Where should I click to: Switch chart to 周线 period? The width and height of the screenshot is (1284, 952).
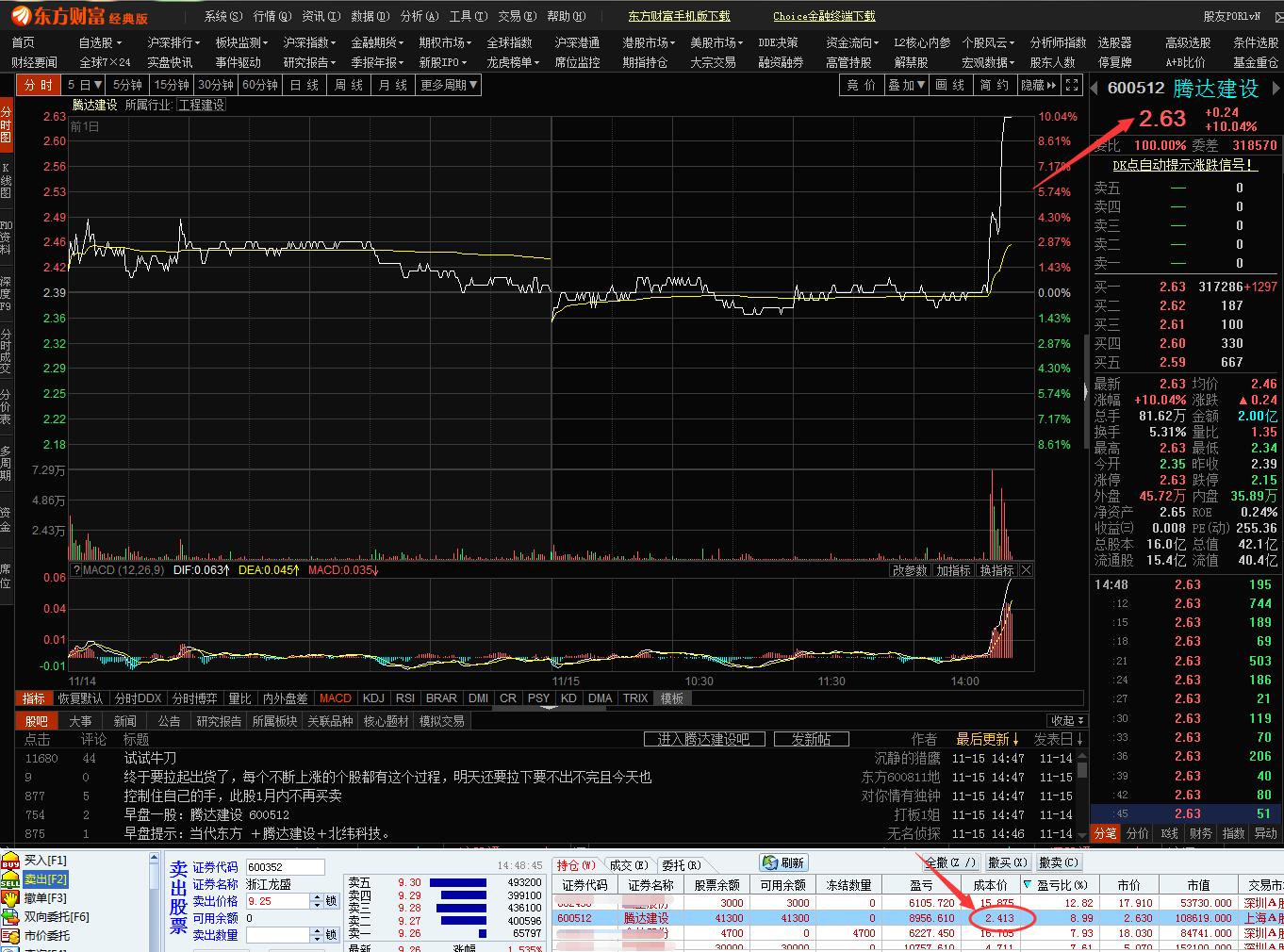pyautogui.click(x=349, y=85)
